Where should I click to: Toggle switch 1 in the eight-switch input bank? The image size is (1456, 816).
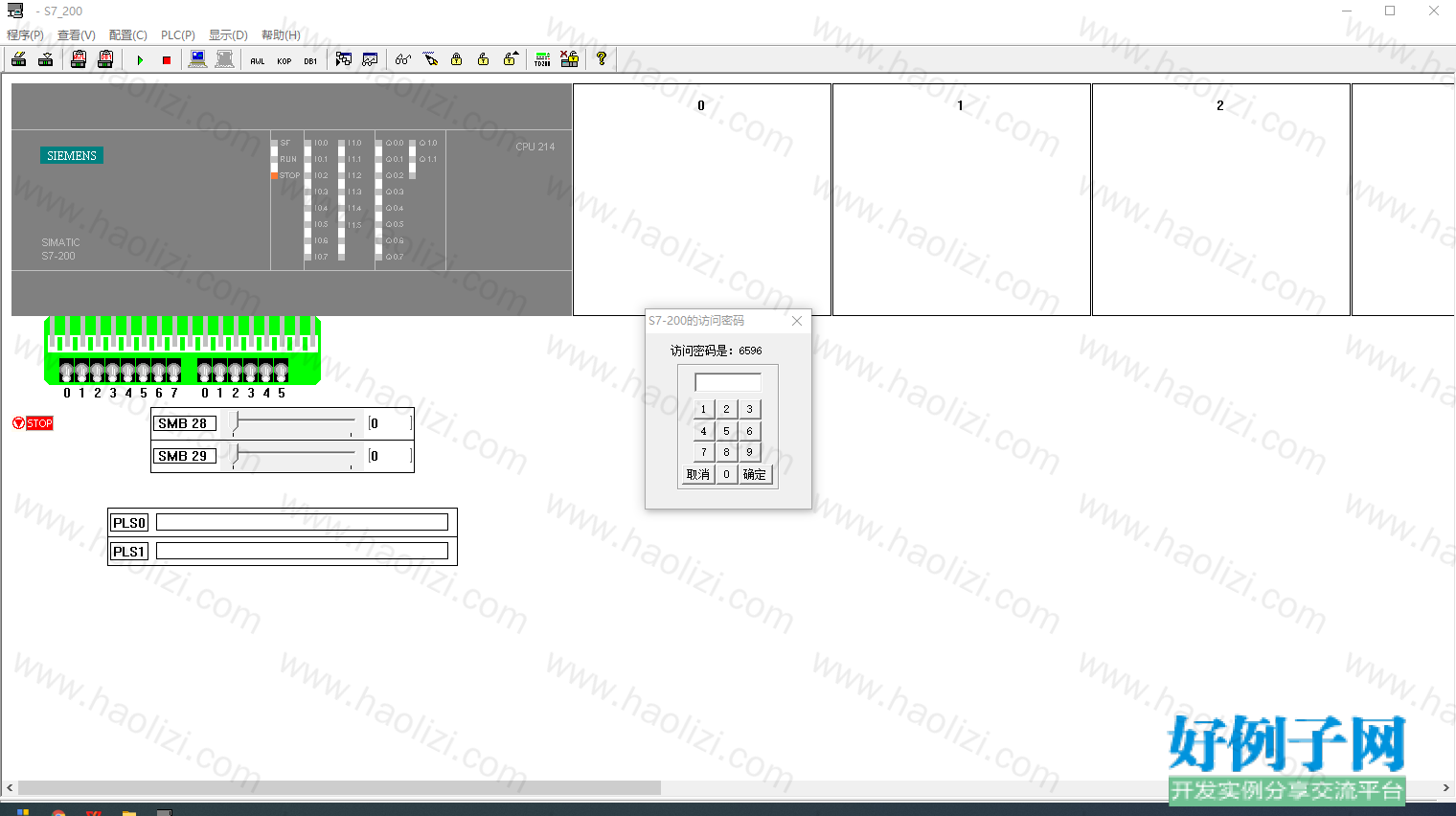coord(81,371)
